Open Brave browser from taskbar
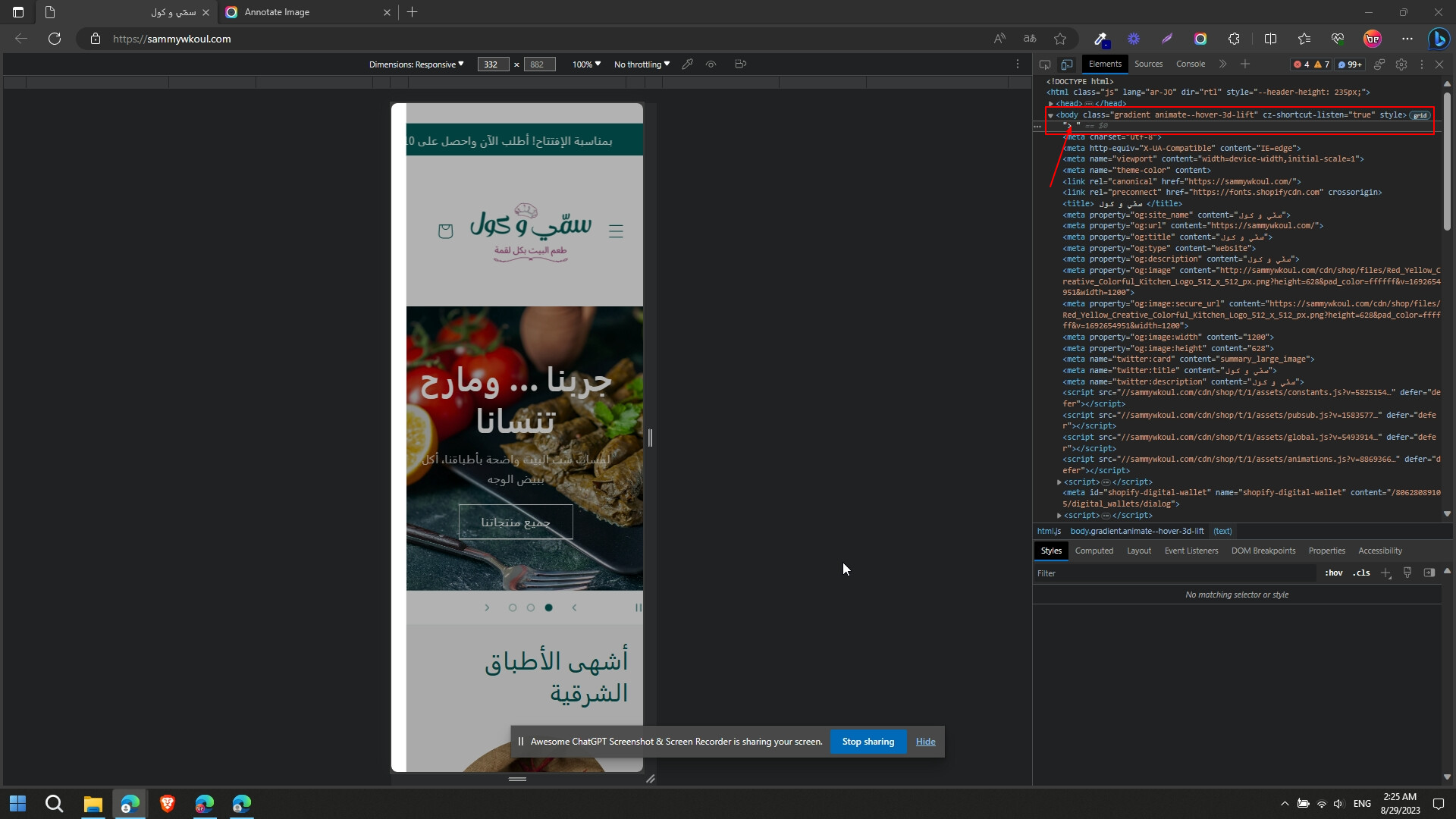The image size is (1456, 819). (168, 804)
